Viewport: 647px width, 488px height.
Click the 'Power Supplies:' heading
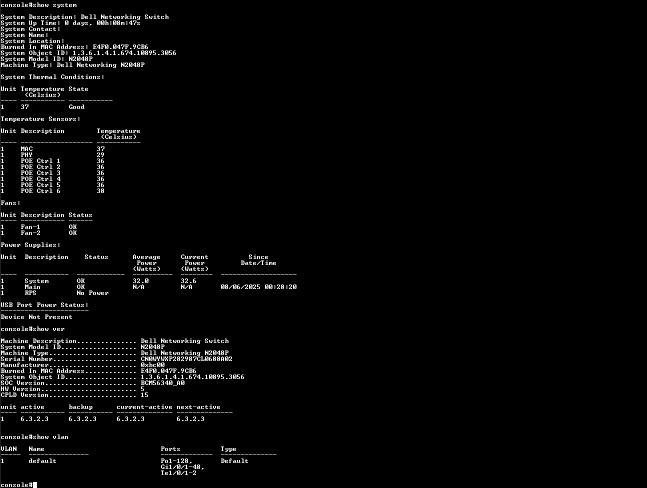pos(31,245)
